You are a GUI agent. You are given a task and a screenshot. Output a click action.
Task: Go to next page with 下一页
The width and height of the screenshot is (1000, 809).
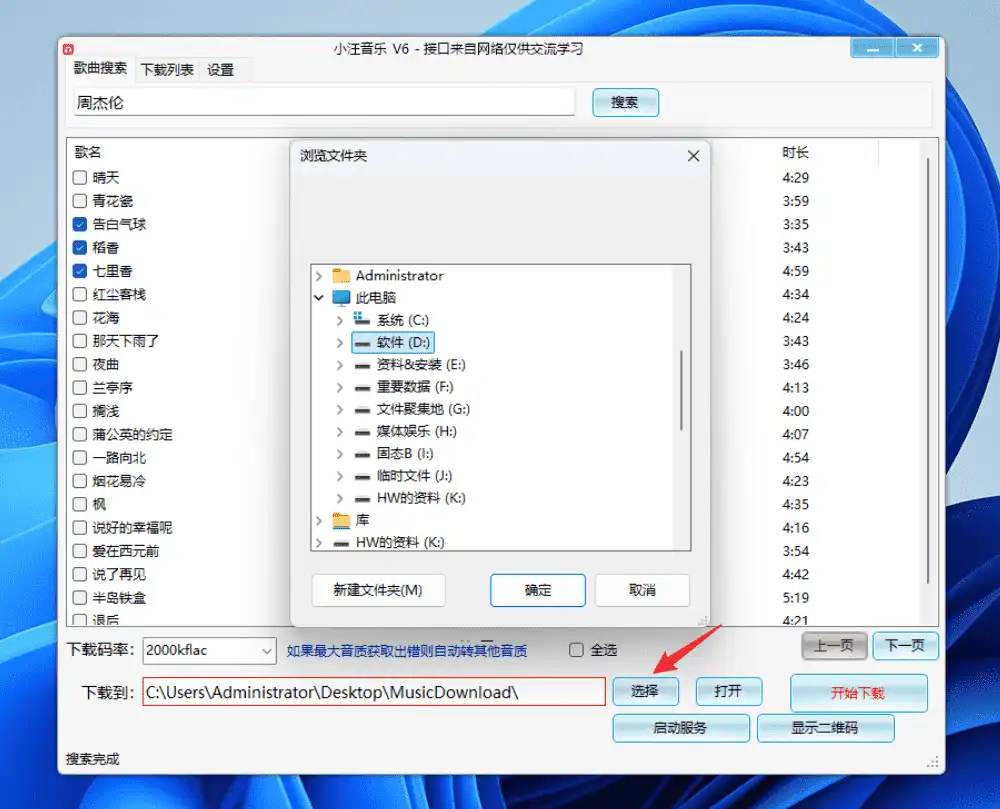point(905,645)
